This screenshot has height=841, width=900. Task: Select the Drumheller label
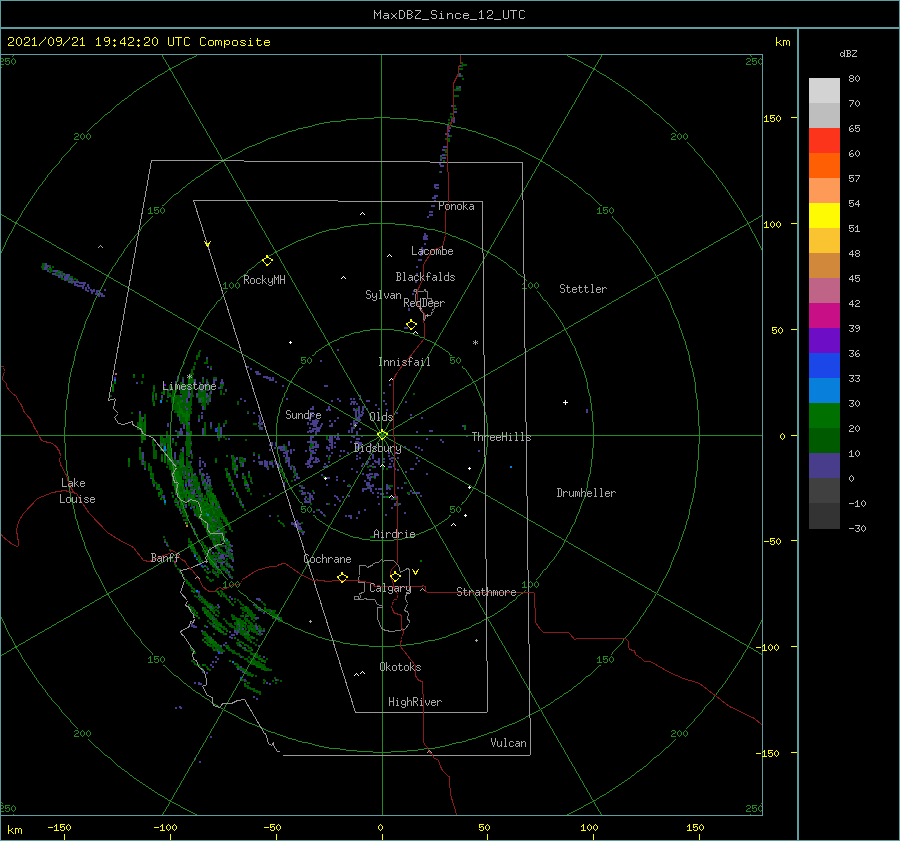[586, 493]
